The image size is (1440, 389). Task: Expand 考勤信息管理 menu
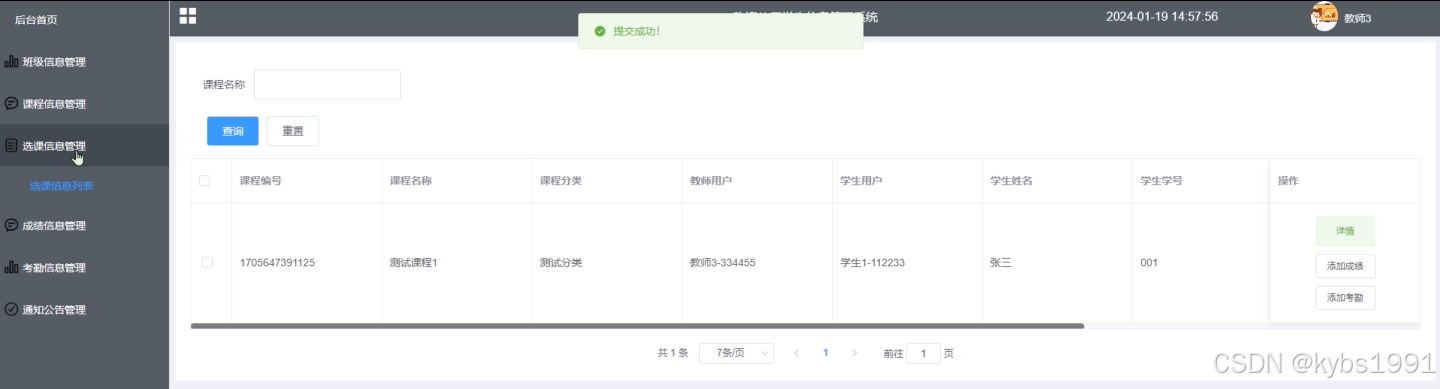85,268
